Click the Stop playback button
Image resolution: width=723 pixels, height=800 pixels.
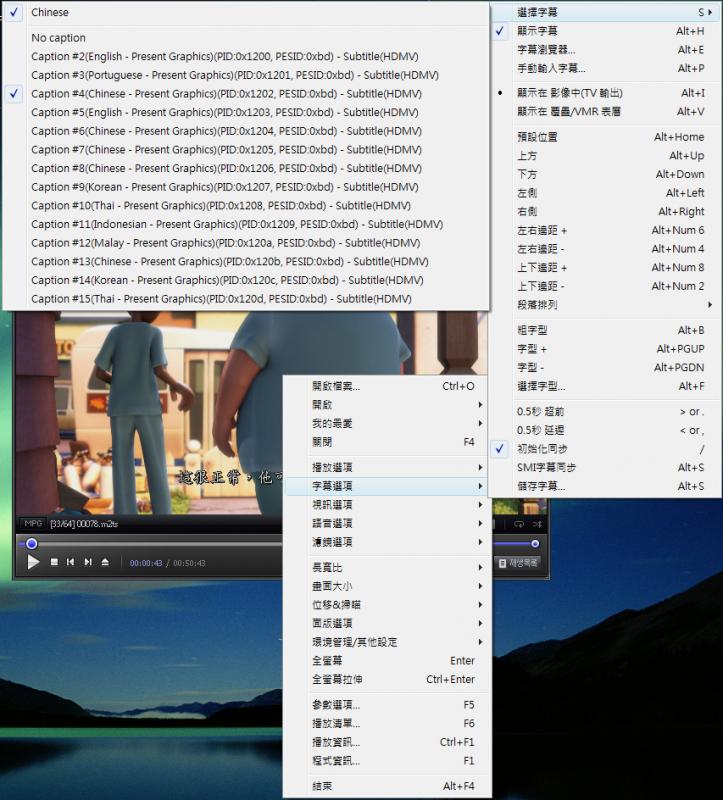point(54,562)
